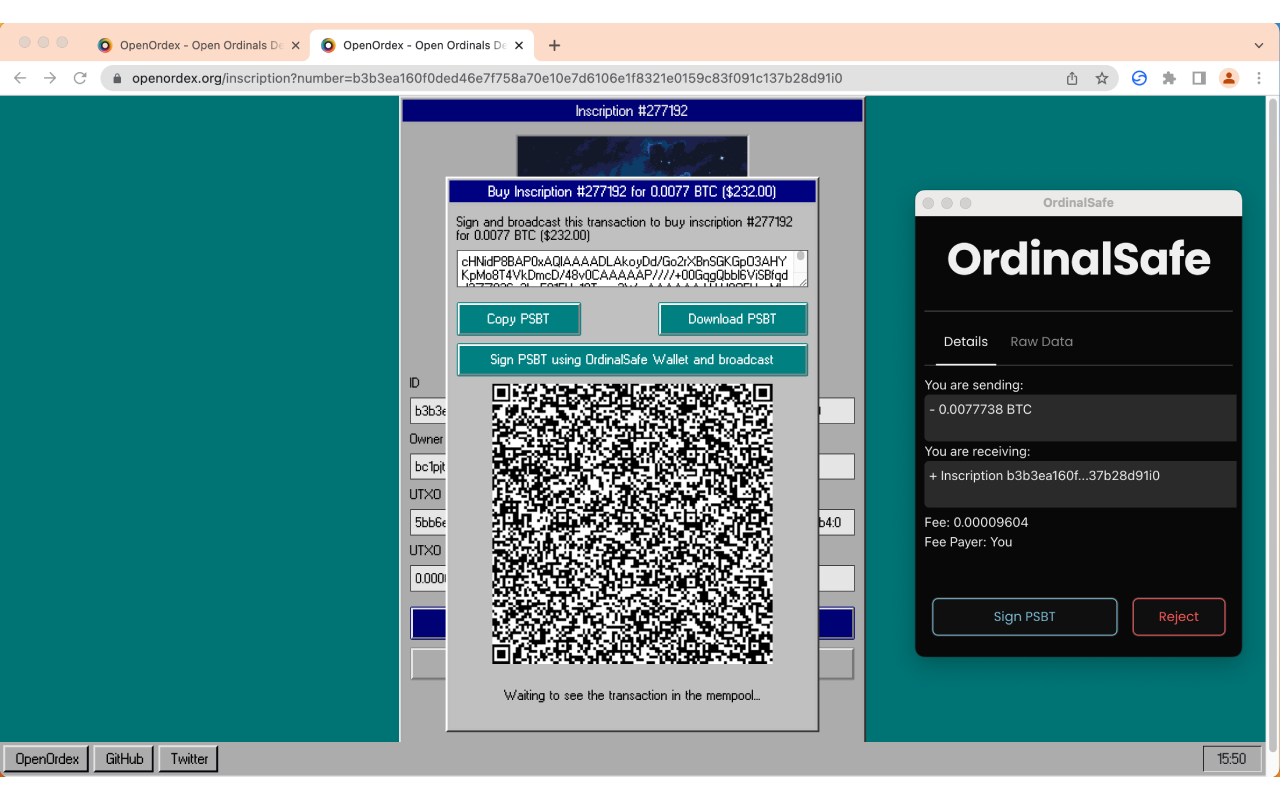
Task: Close the first OpenOrdex tab
Action: pos(295,45)
